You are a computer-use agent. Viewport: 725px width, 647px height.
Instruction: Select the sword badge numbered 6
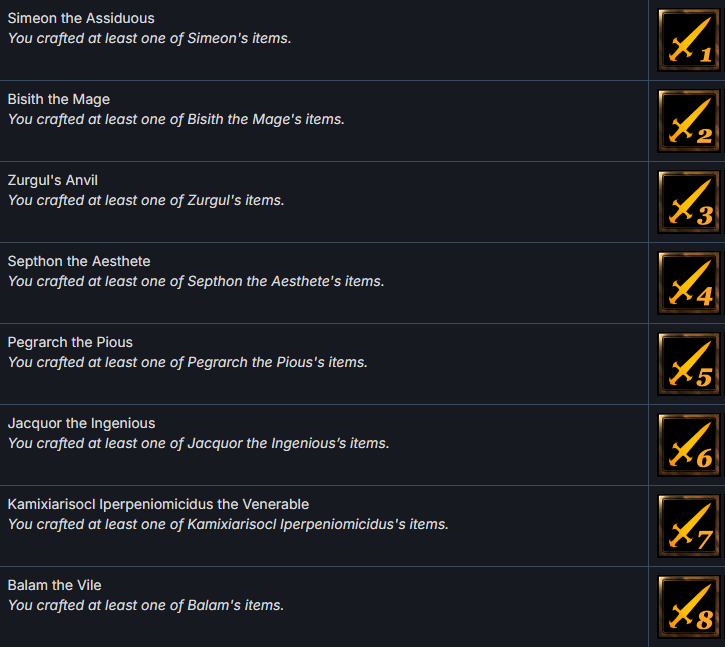690,445
